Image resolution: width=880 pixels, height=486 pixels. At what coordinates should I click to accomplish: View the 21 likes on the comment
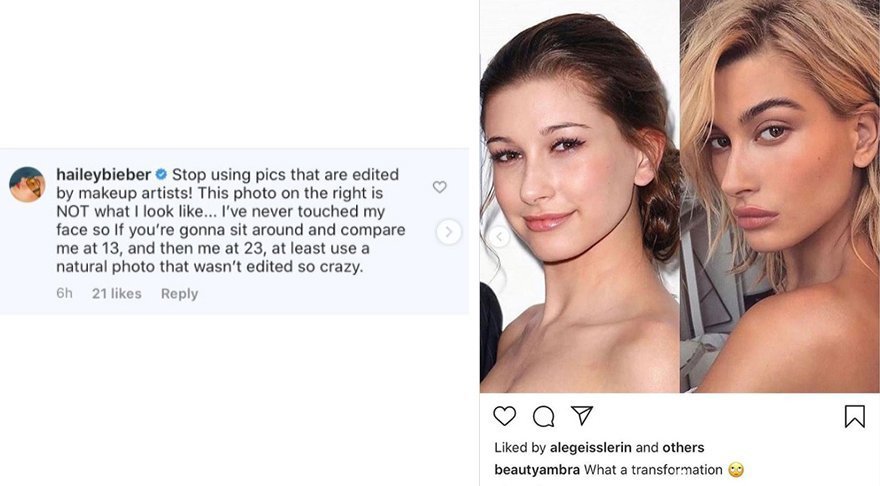(x=116, y=293)
